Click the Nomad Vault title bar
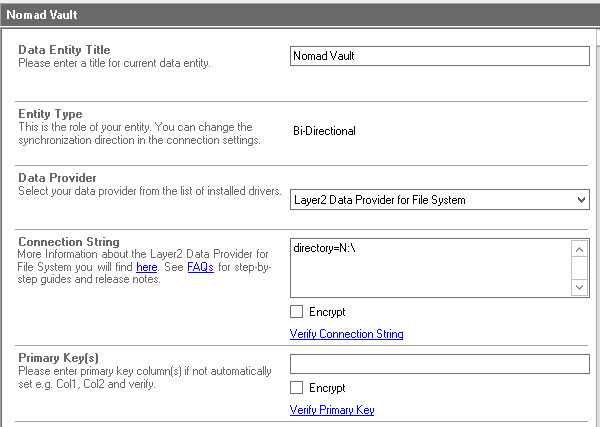The width and height of the screenshot is (600, 427). (x=300, y=16)
